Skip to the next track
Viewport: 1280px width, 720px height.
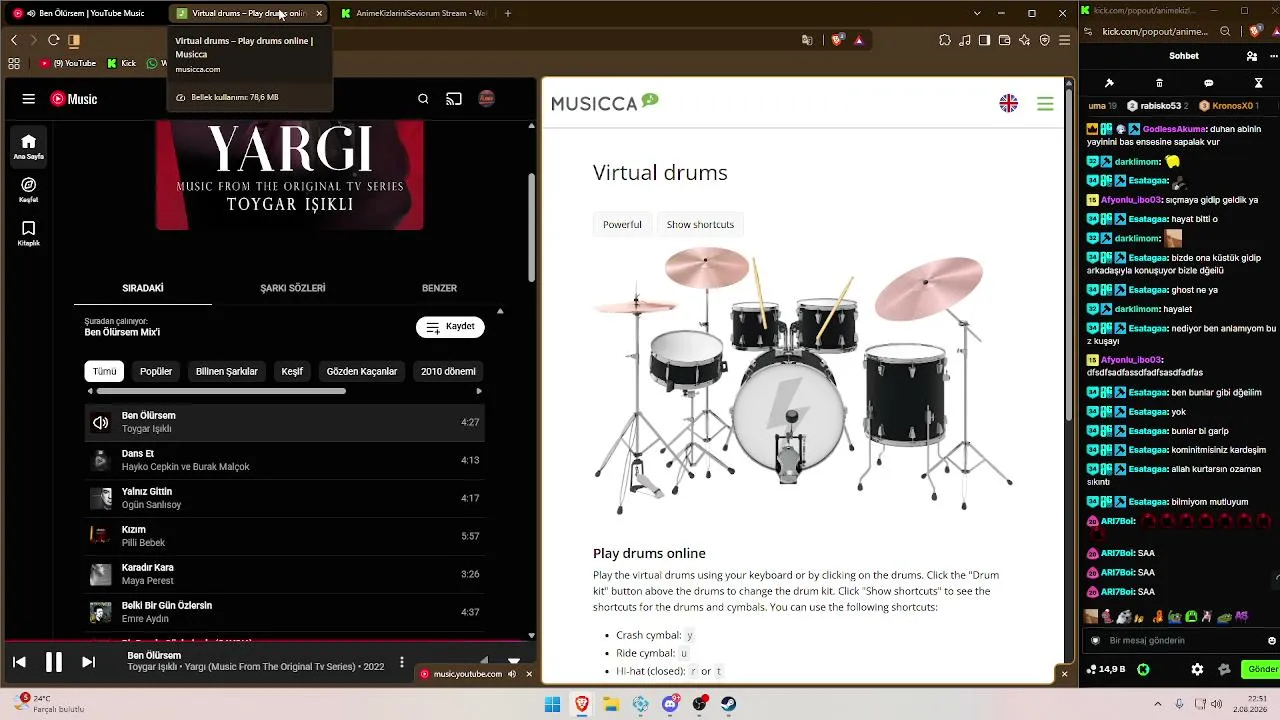88,662
